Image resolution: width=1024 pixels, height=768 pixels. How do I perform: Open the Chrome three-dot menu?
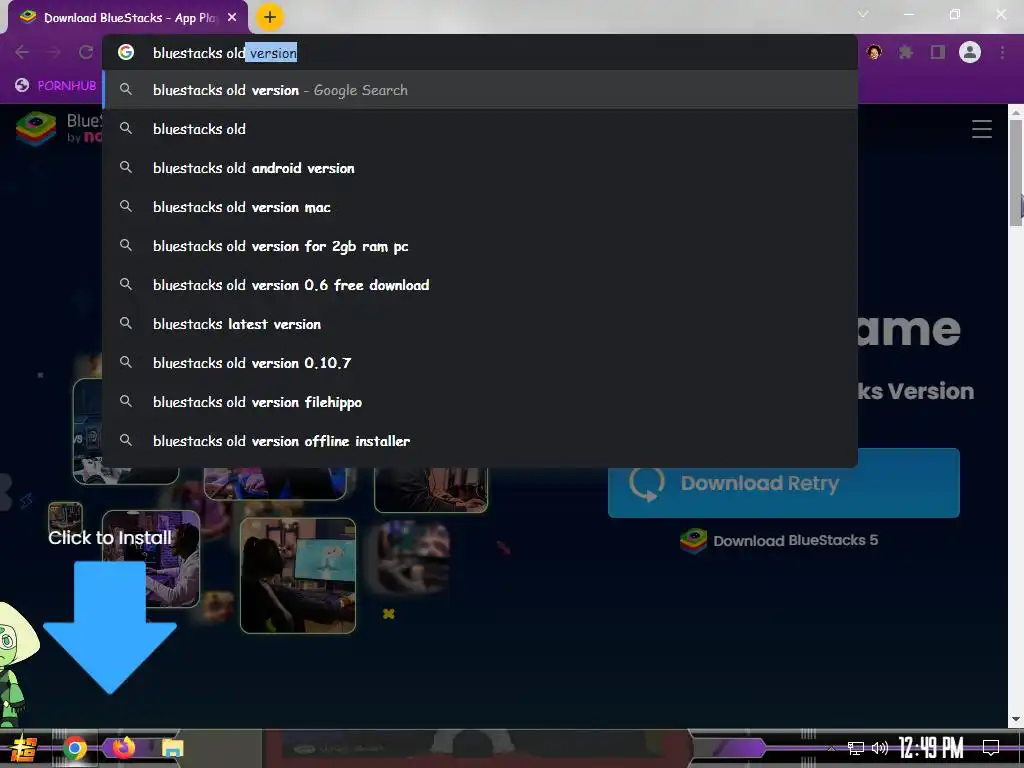pos(1002,52)
